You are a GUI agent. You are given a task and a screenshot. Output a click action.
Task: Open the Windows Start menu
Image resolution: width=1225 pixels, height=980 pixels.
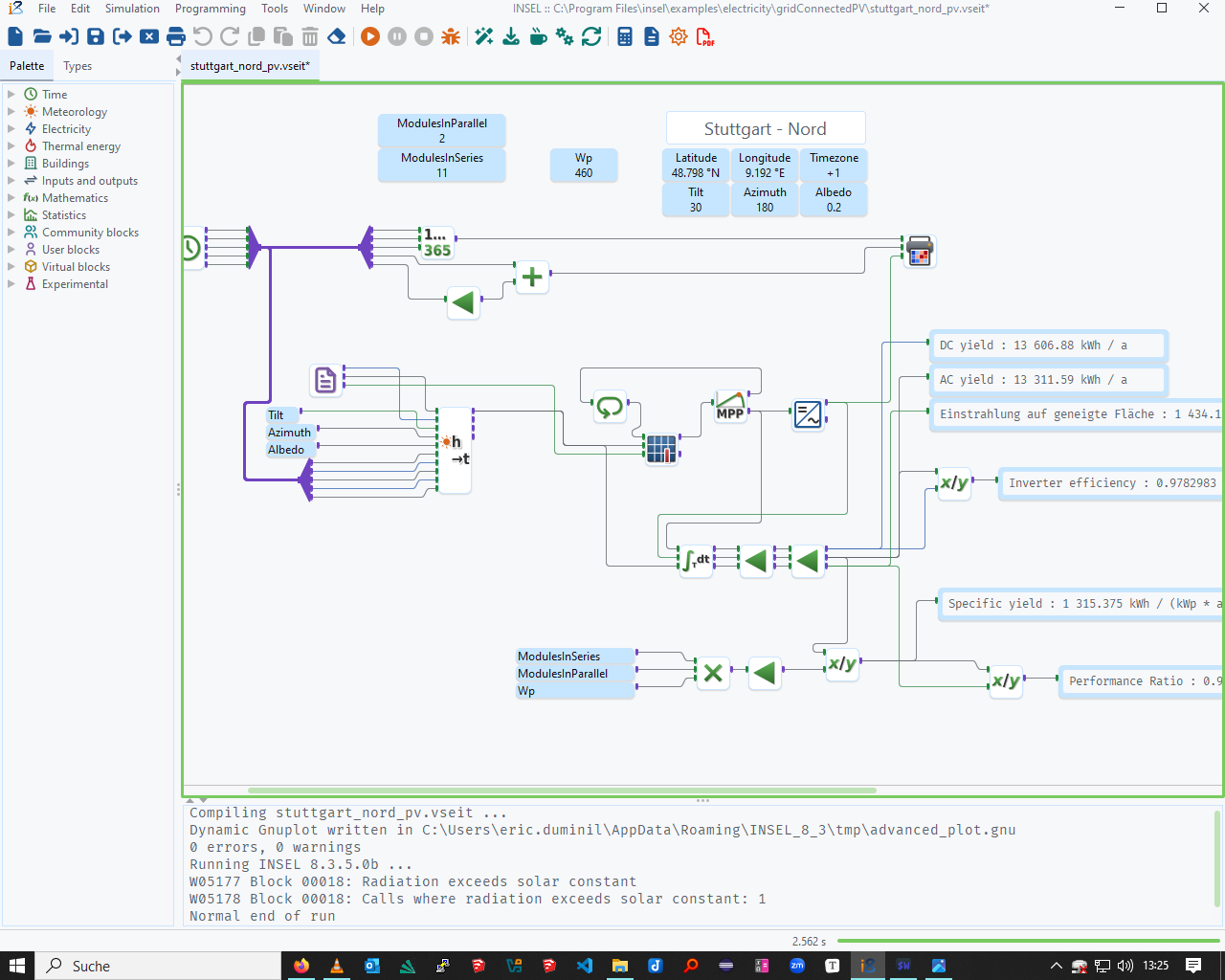17,966
